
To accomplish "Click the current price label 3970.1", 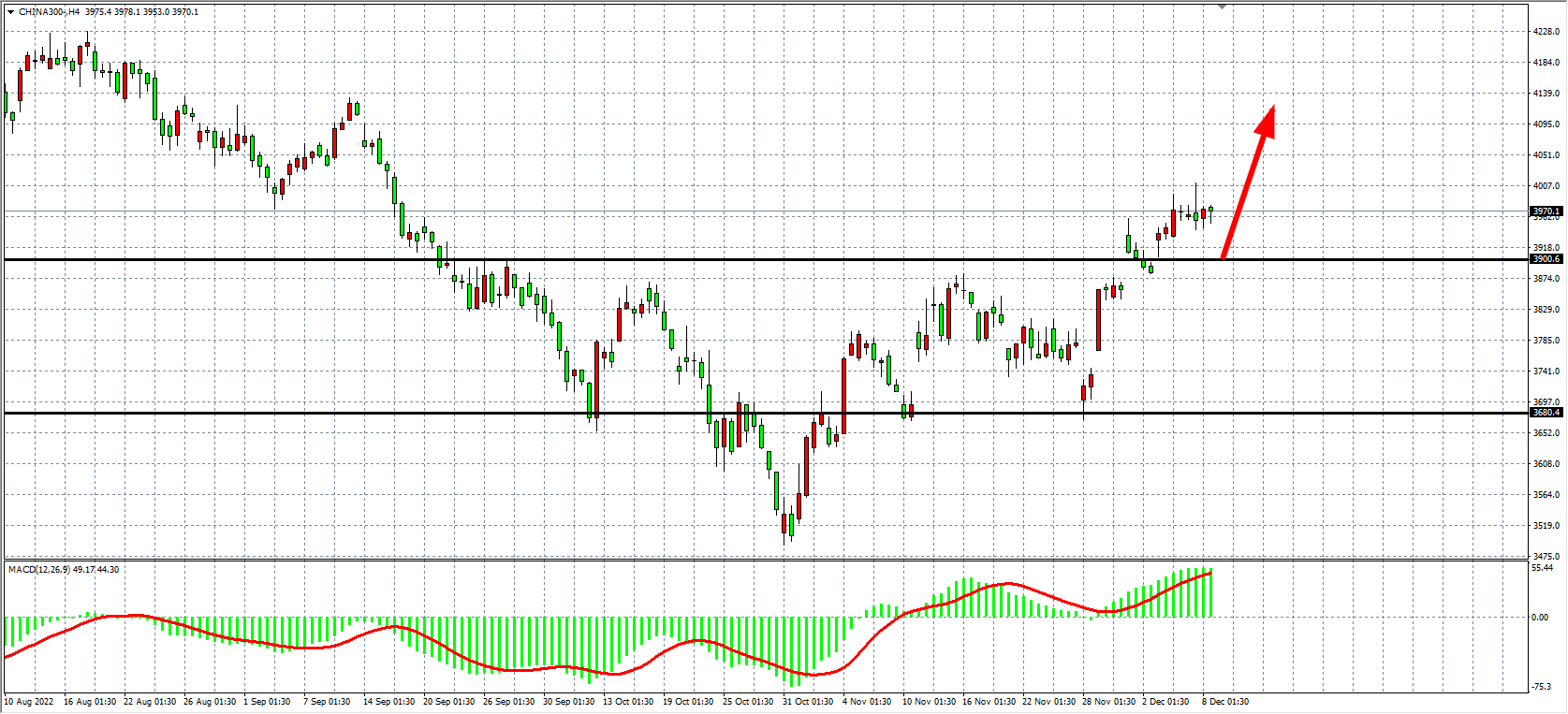I will pos(1546,211).
